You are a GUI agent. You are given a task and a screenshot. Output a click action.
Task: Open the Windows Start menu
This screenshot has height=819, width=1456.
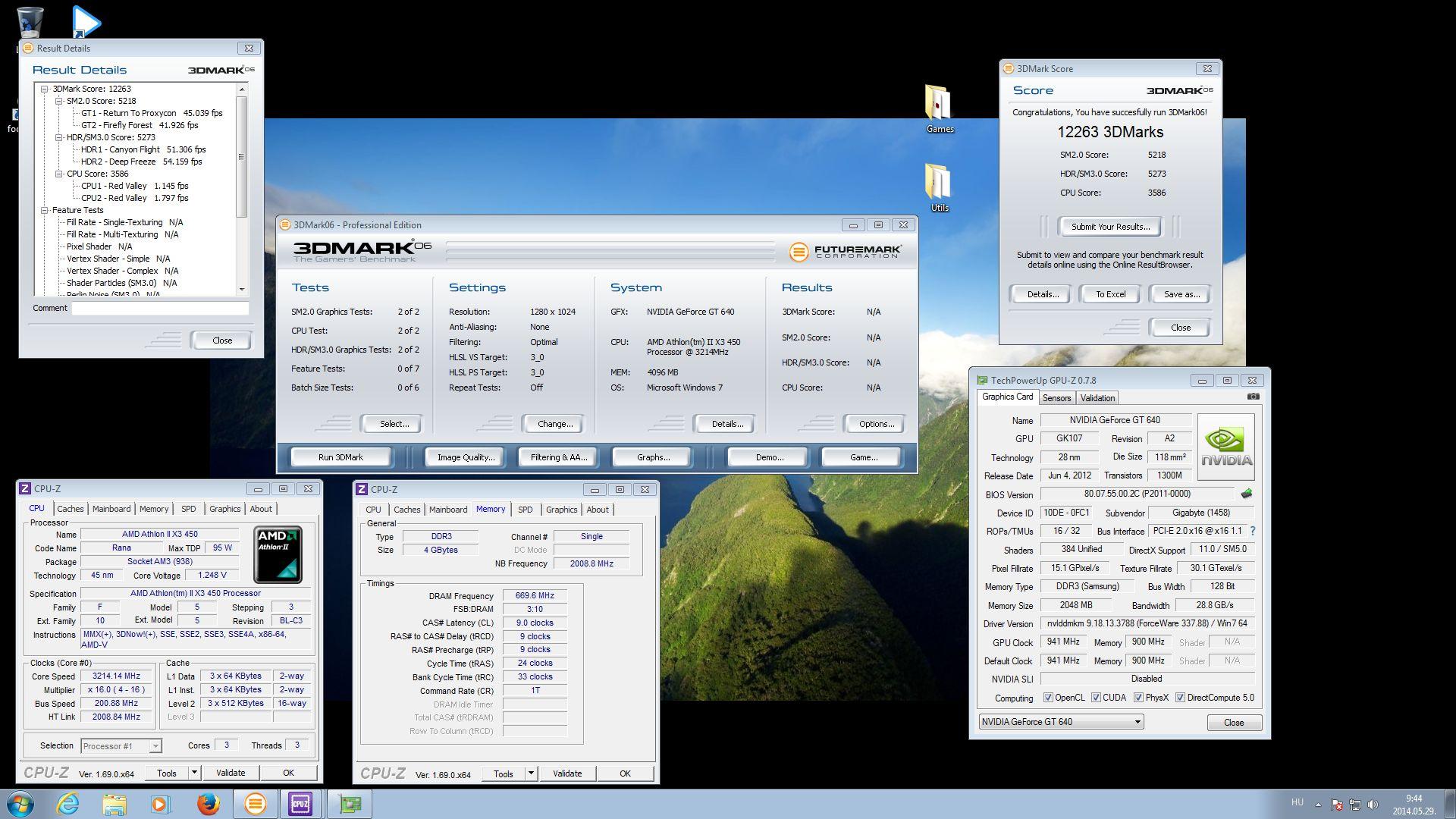(20, 804)
